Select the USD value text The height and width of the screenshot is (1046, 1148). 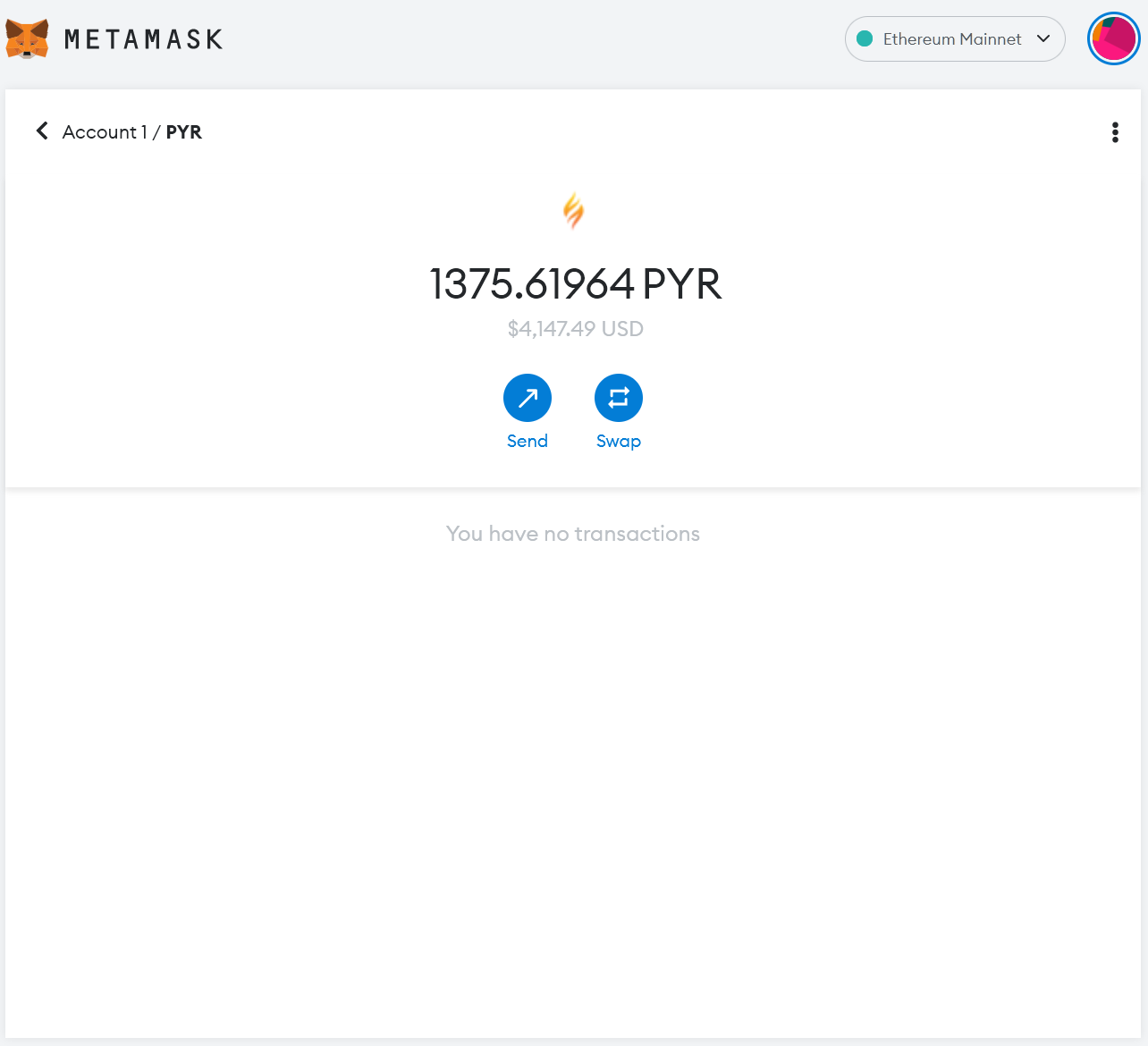(573, 328)
